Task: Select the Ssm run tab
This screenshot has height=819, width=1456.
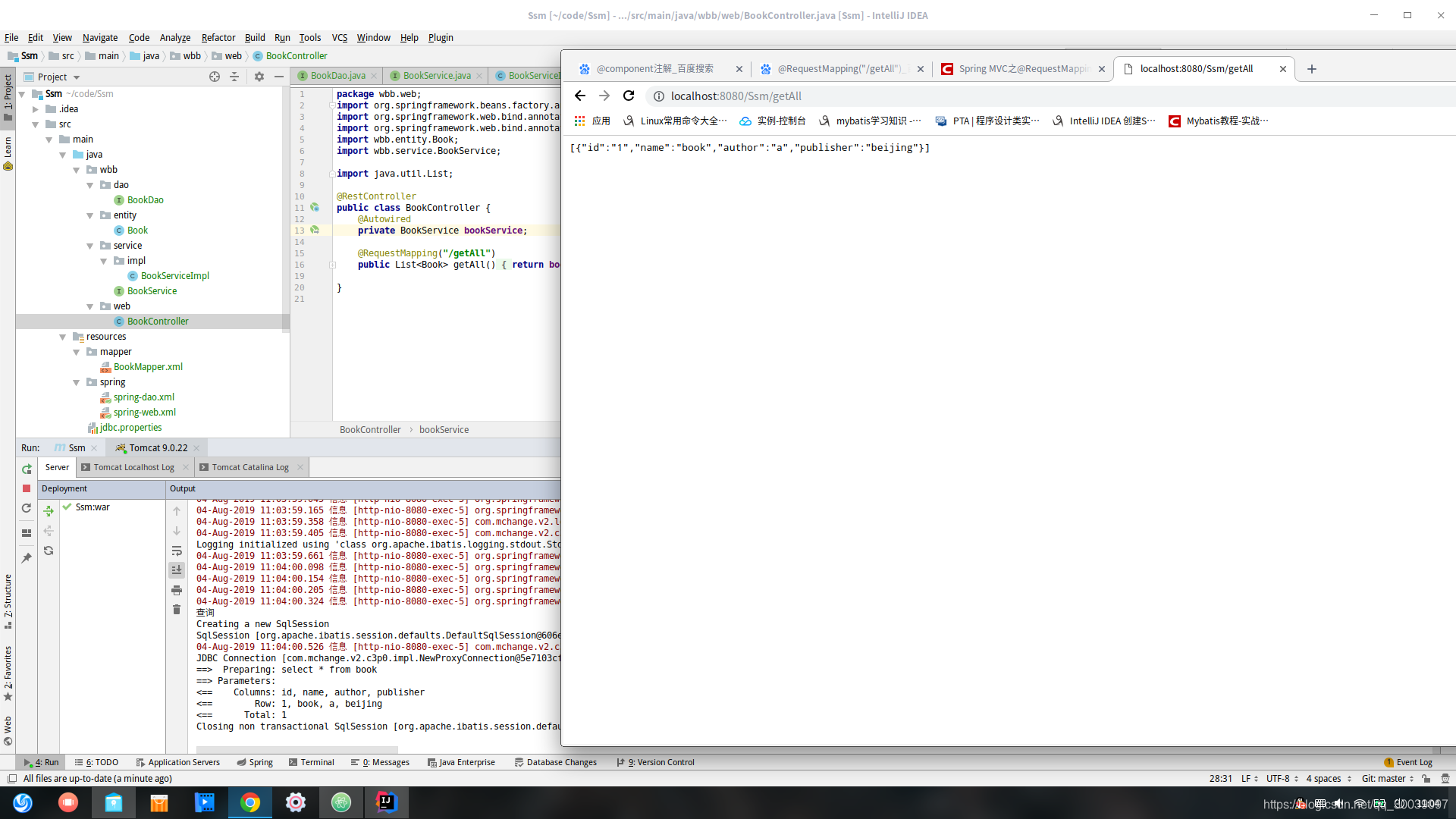Action: (77, 448)
